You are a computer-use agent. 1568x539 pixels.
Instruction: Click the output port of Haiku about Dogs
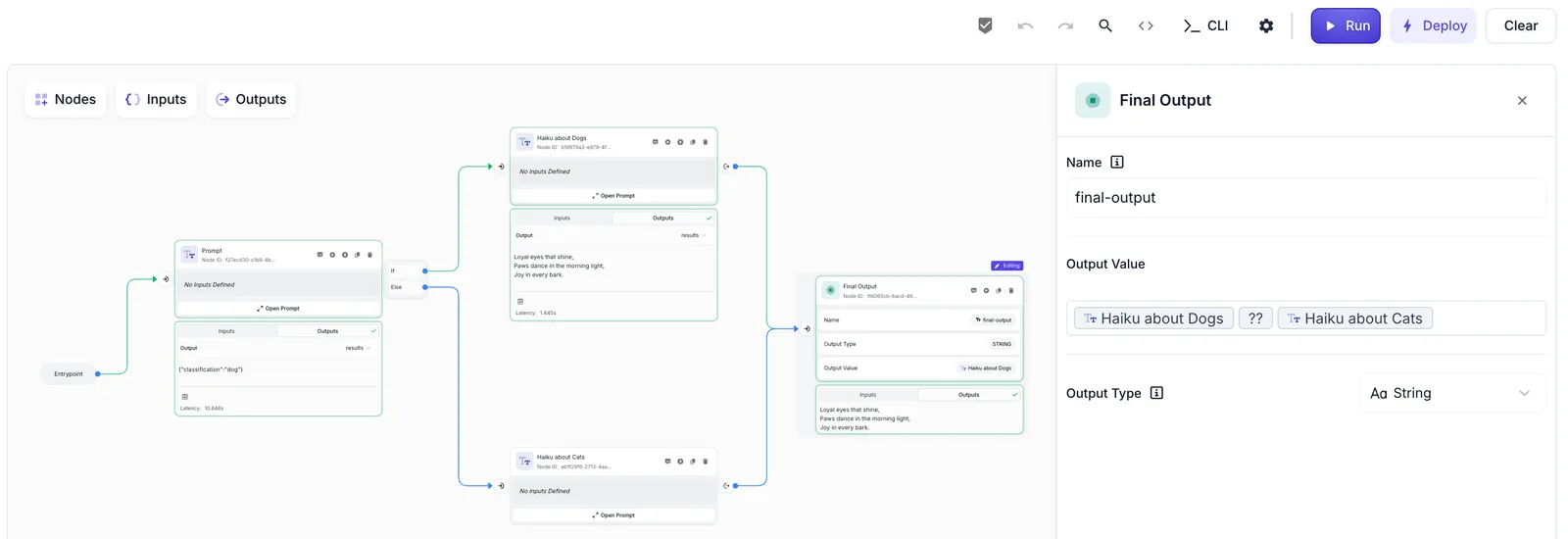point(727,167)
